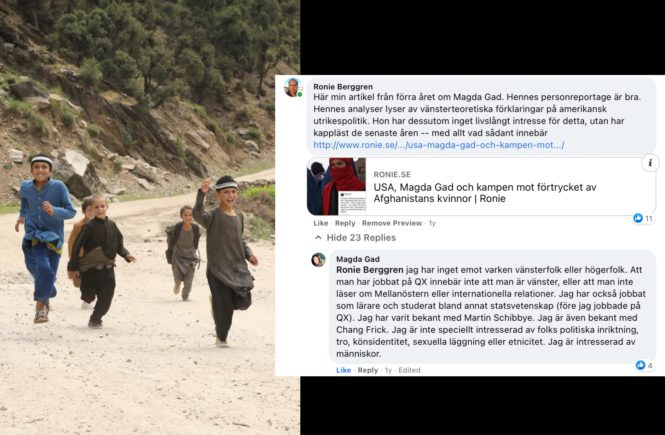View the 11 like reactions icon
This screenshot has height=435, width=665.
(638, 218)
